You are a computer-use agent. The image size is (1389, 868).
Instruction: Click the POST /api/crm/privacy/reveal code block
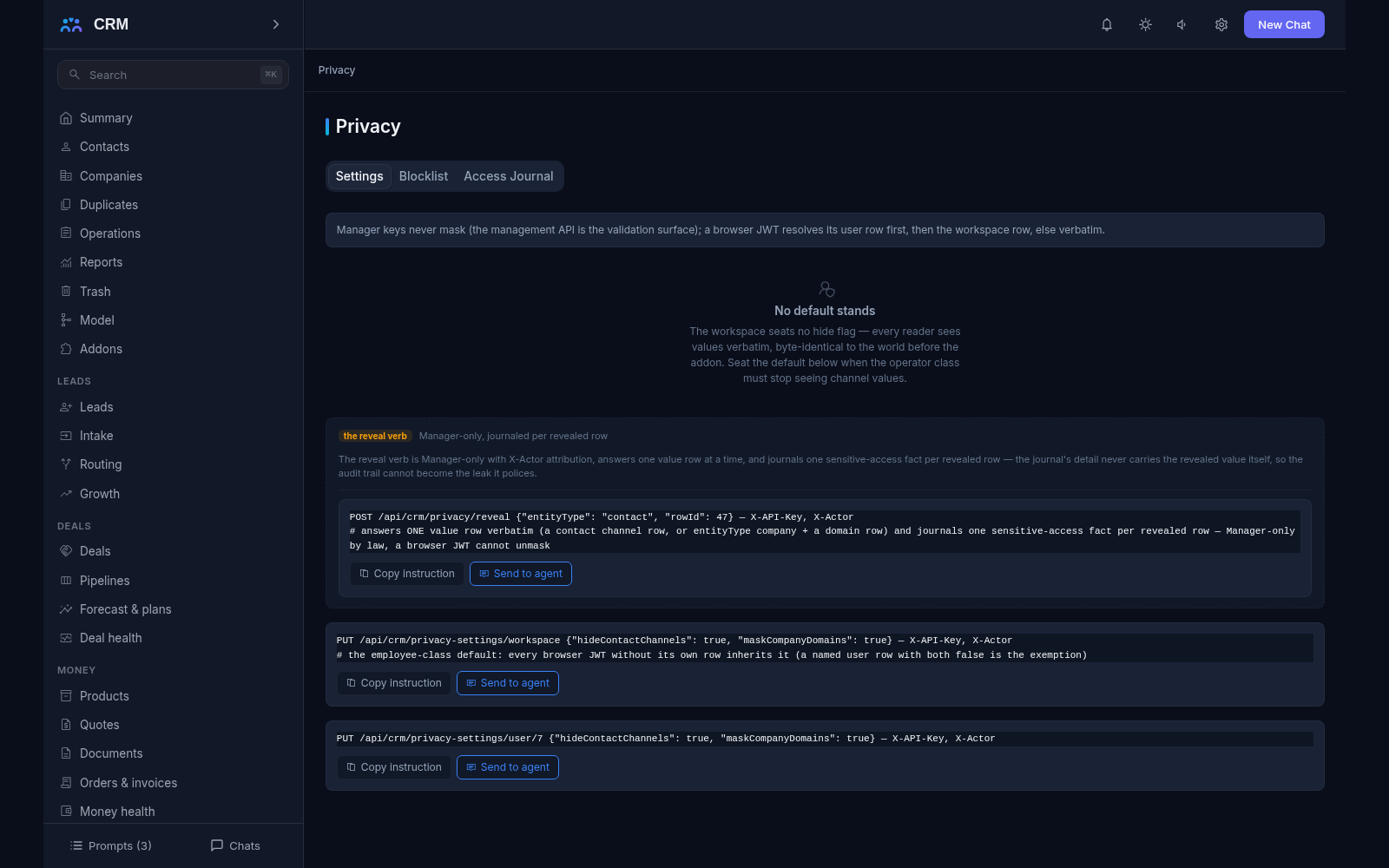[825, 531]
